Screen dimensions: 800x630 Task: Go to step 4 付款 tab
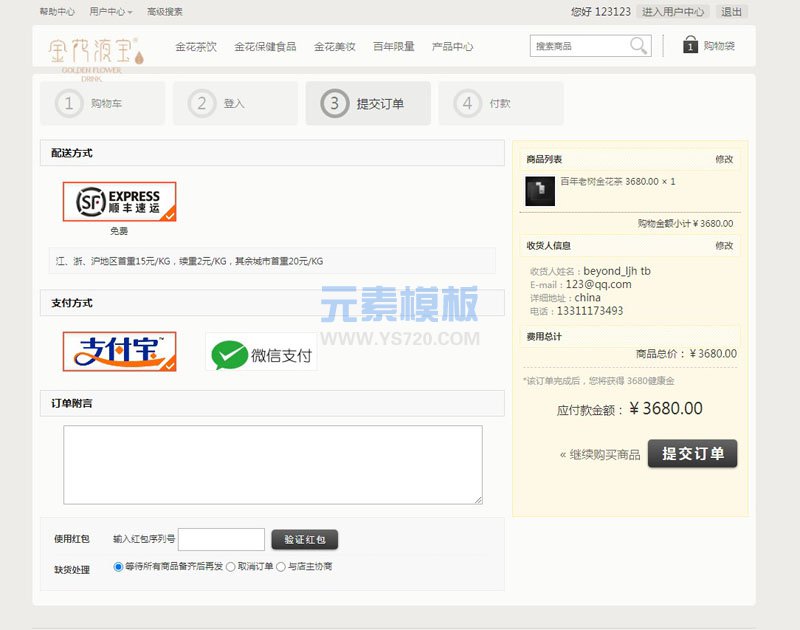[501, 104]
